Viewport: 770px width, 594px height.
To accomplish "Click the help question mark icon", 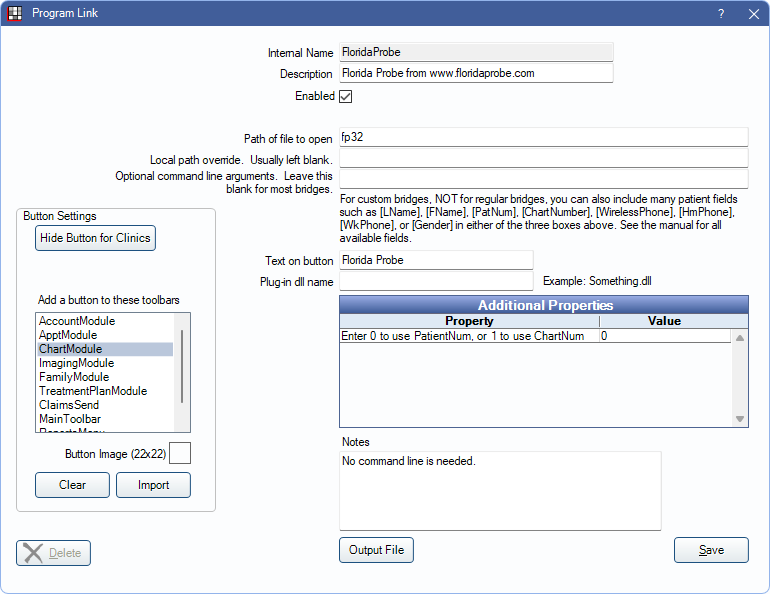I will click(721, 14).
